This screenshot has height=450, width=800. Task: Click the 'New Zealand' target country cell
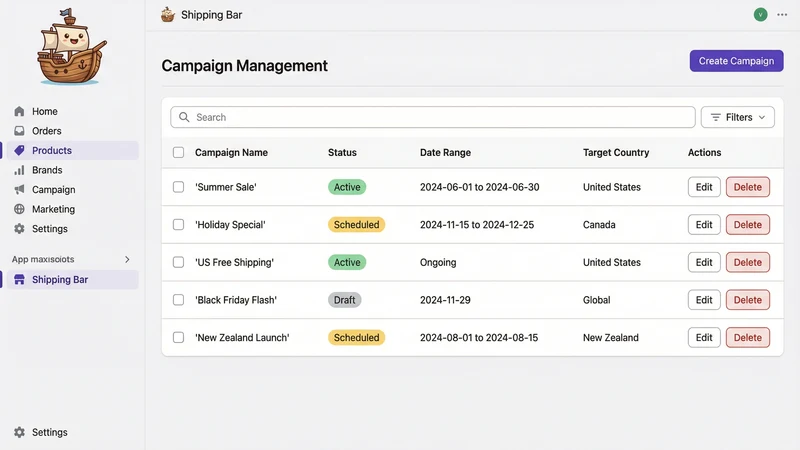pyautogui.click(x=611, y=338)
